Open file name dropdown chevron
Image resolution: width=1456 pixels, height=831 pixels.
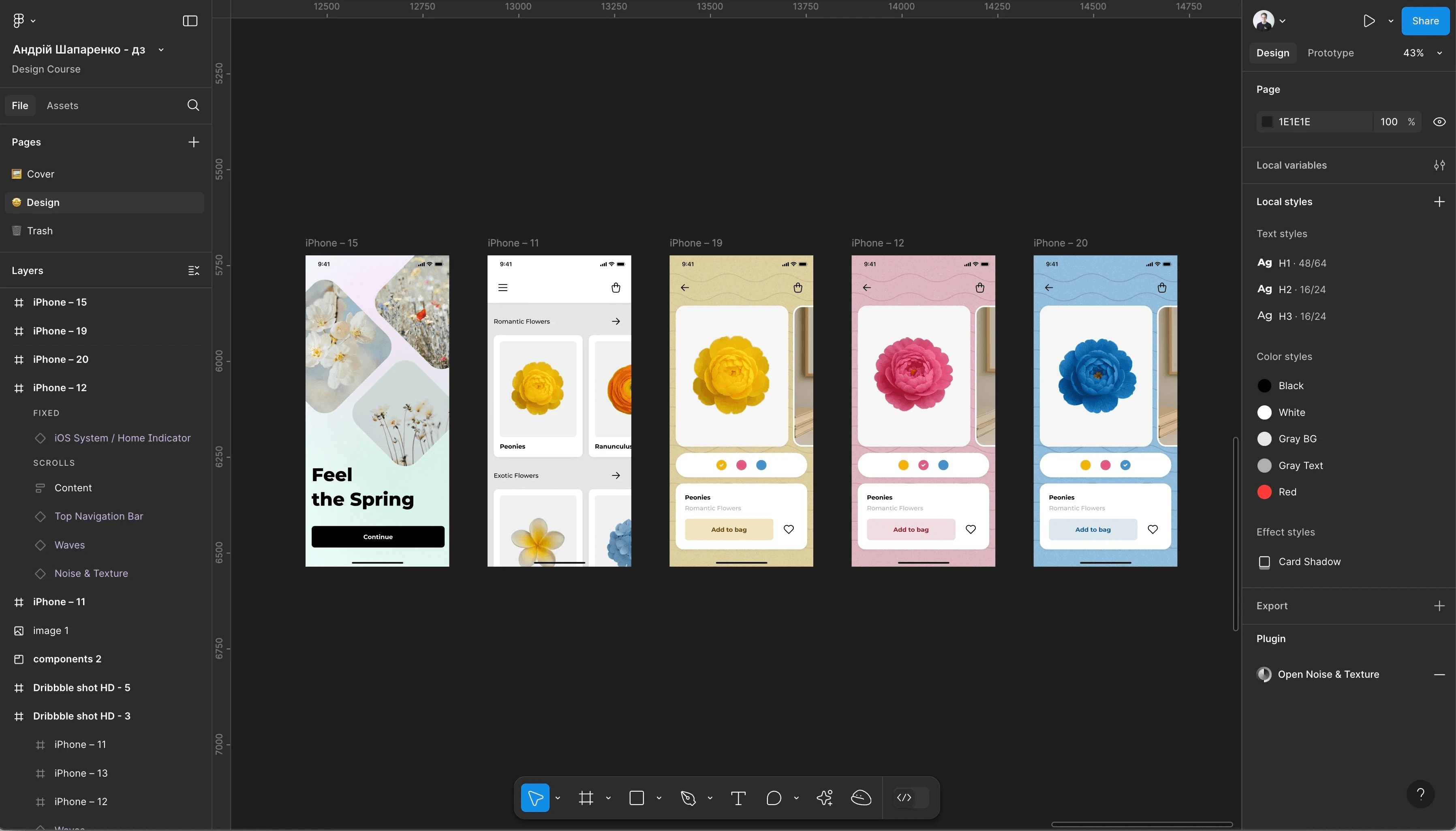click(161, 50)
